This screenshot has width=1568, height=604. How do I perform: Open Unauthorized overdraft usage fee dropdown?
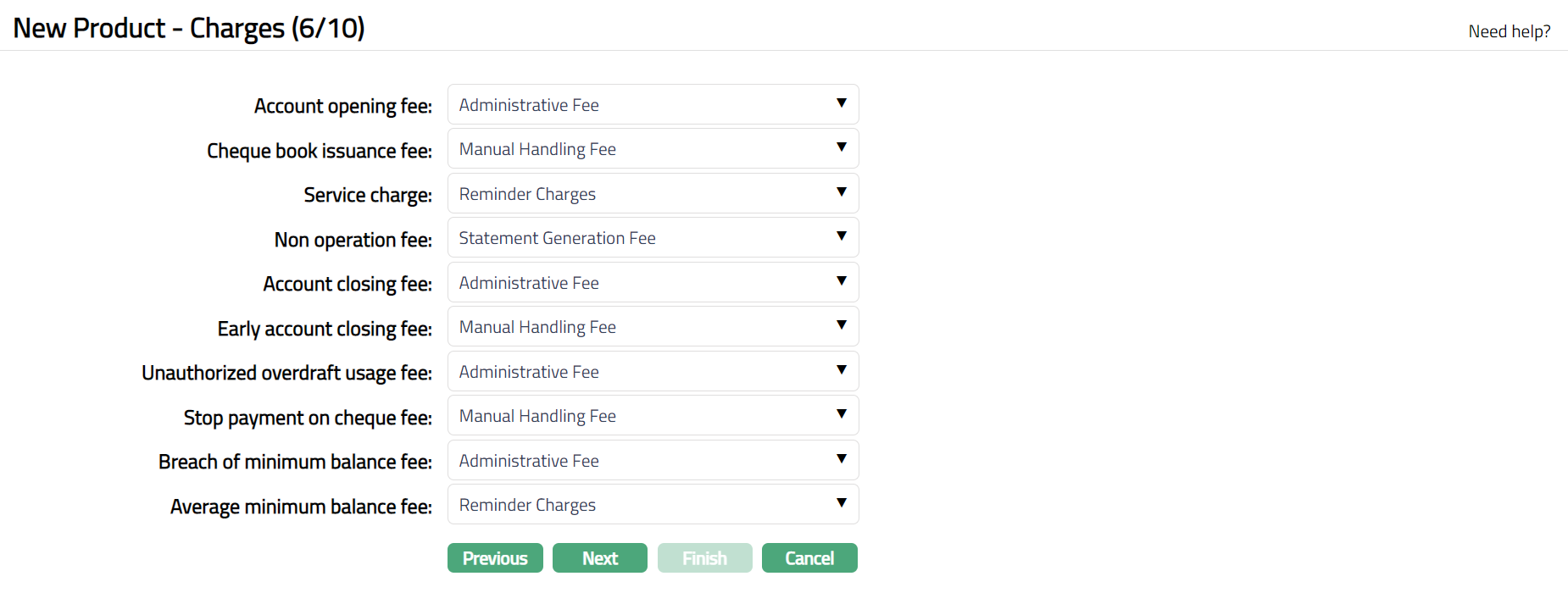pos(653,372)
